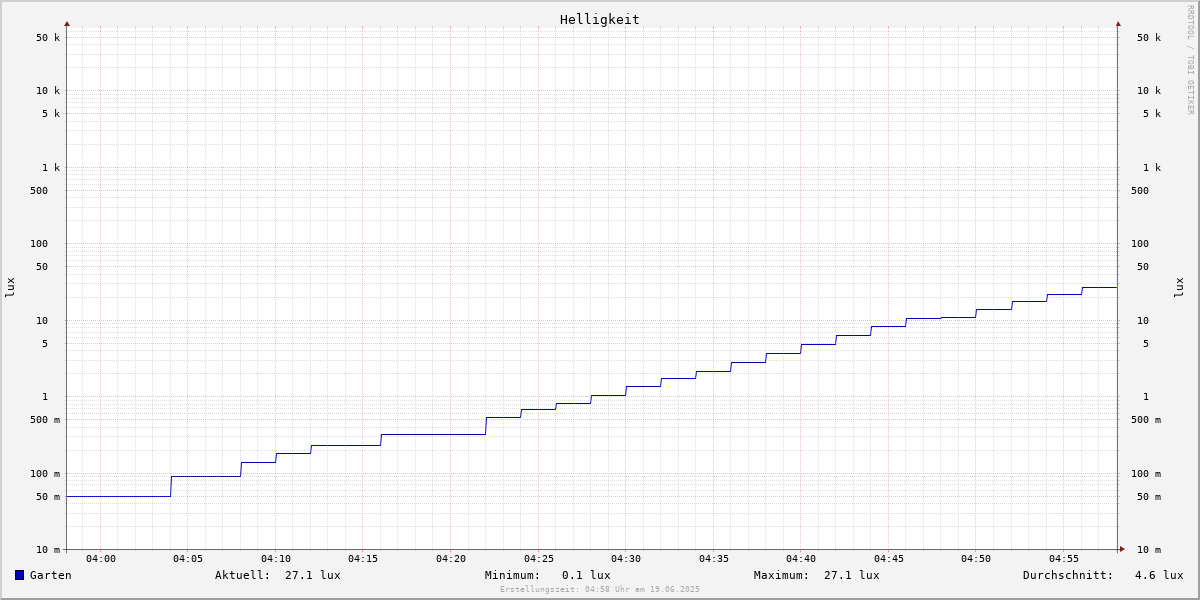Click the 04:55 time axis label
This screenshot has width=1200, height=600.
click(1064, 558)
